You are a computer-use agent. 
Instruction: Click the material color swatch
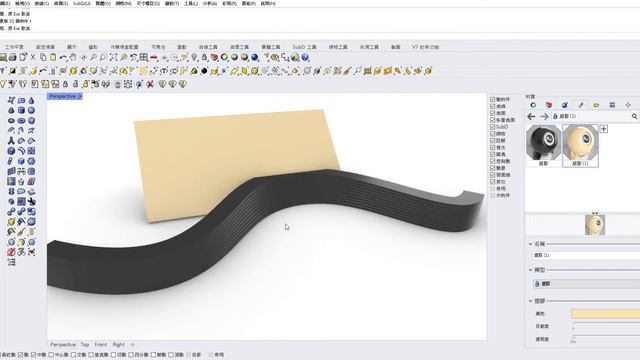pyautogui.click(x=606, y=314)
